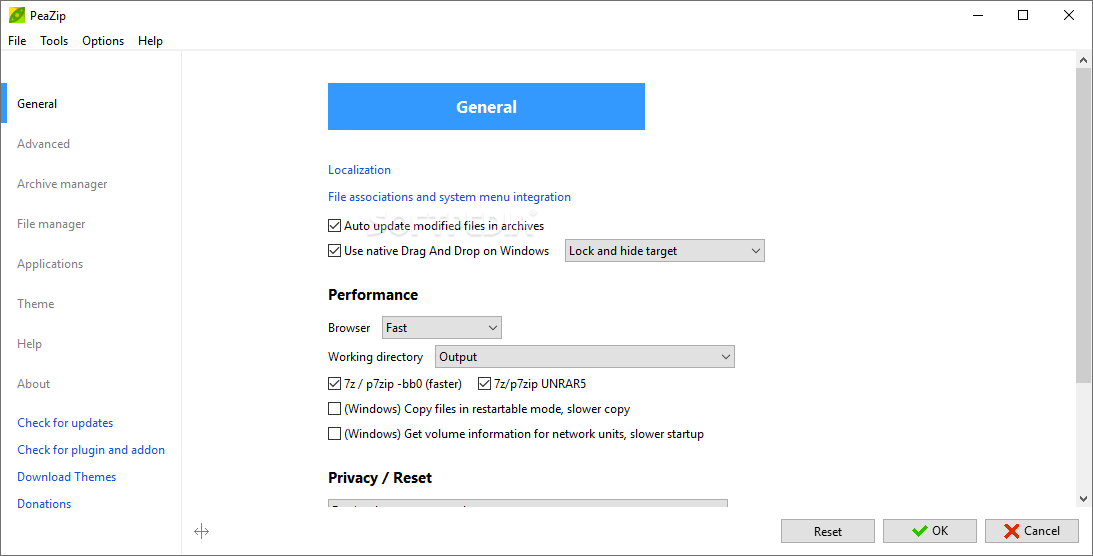Click the Reset button
Image resolution: width=1093 pixels, height=556 pixels.
(827, 531)
